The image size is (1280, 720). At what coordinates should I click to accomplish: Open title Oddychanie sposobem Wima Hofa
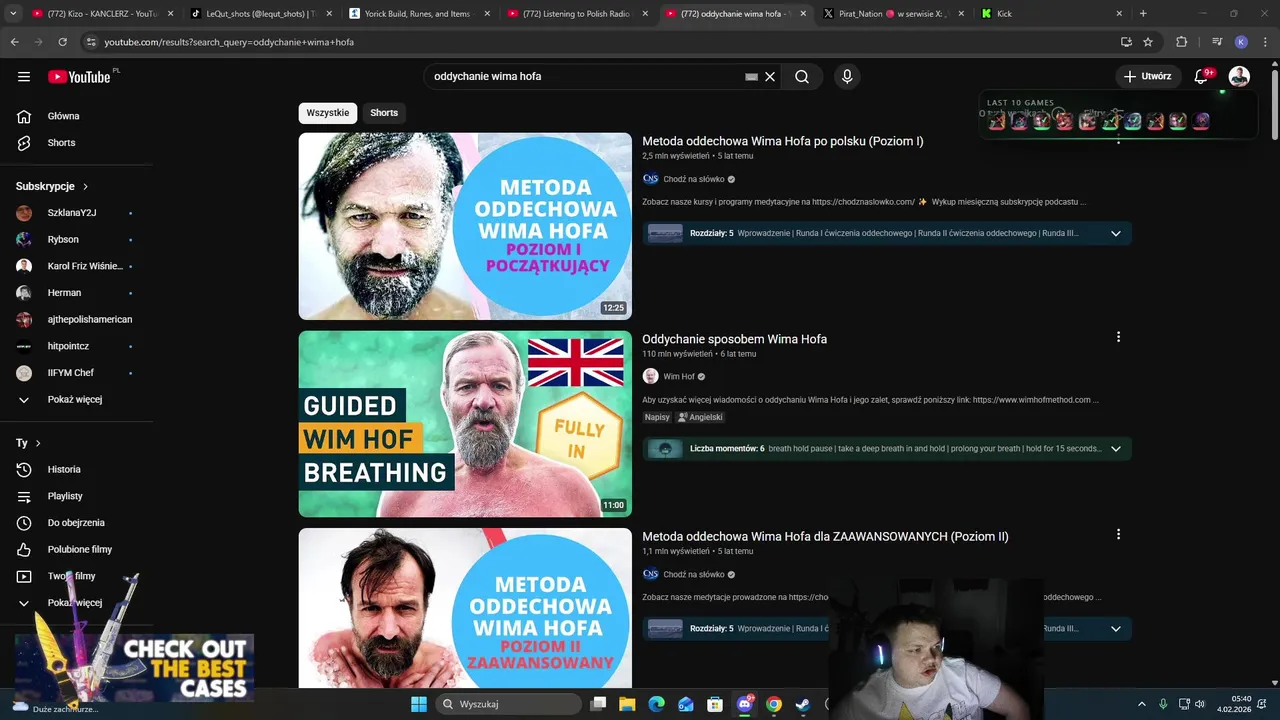[x=734, y=339]
